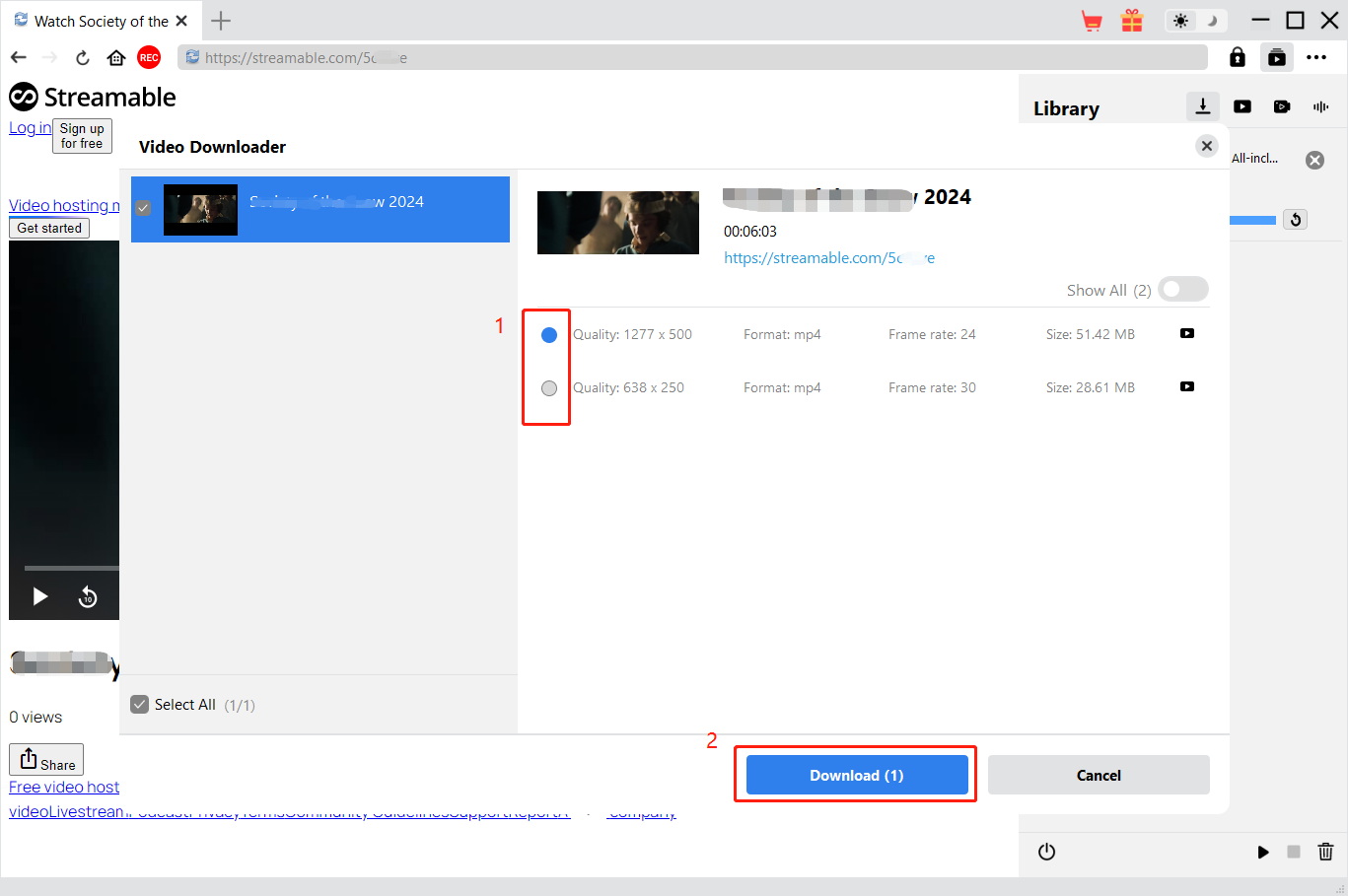Go to the browser home page
Image resolution: width=1348 pixels, height=896 pixels.
(116, 58)
